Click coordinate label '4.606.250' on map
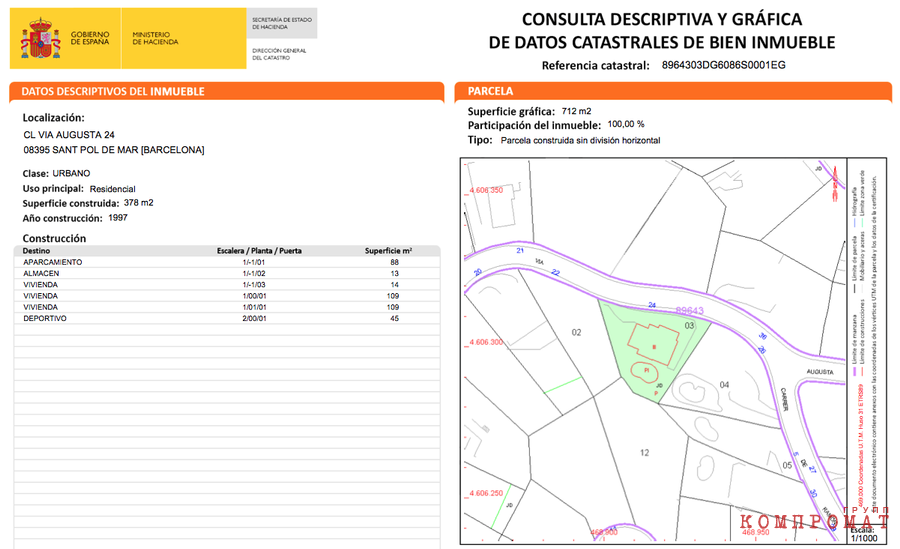The height and width of the screenshot is (549, 900). pyautogui.click(x=486, y=493)
